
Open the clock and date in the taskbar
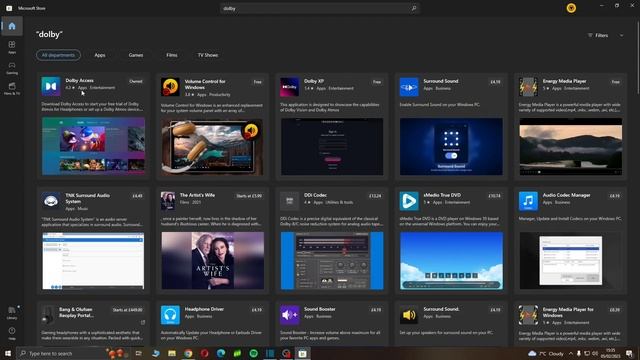click(x=610, y=353)
